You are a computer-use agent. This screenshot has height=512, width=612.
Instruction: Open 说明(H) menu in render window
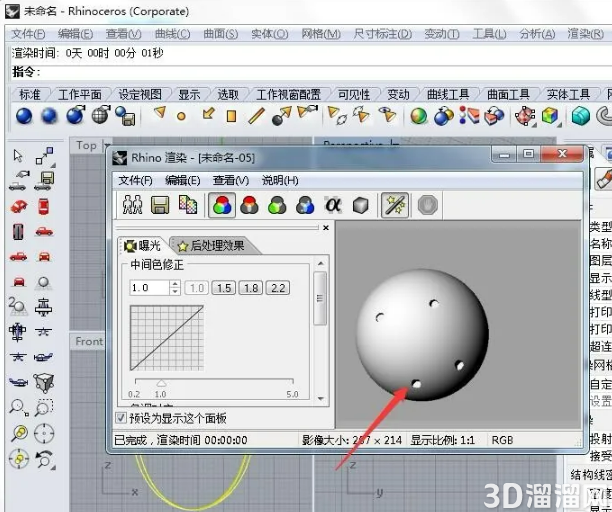(280, 180)
